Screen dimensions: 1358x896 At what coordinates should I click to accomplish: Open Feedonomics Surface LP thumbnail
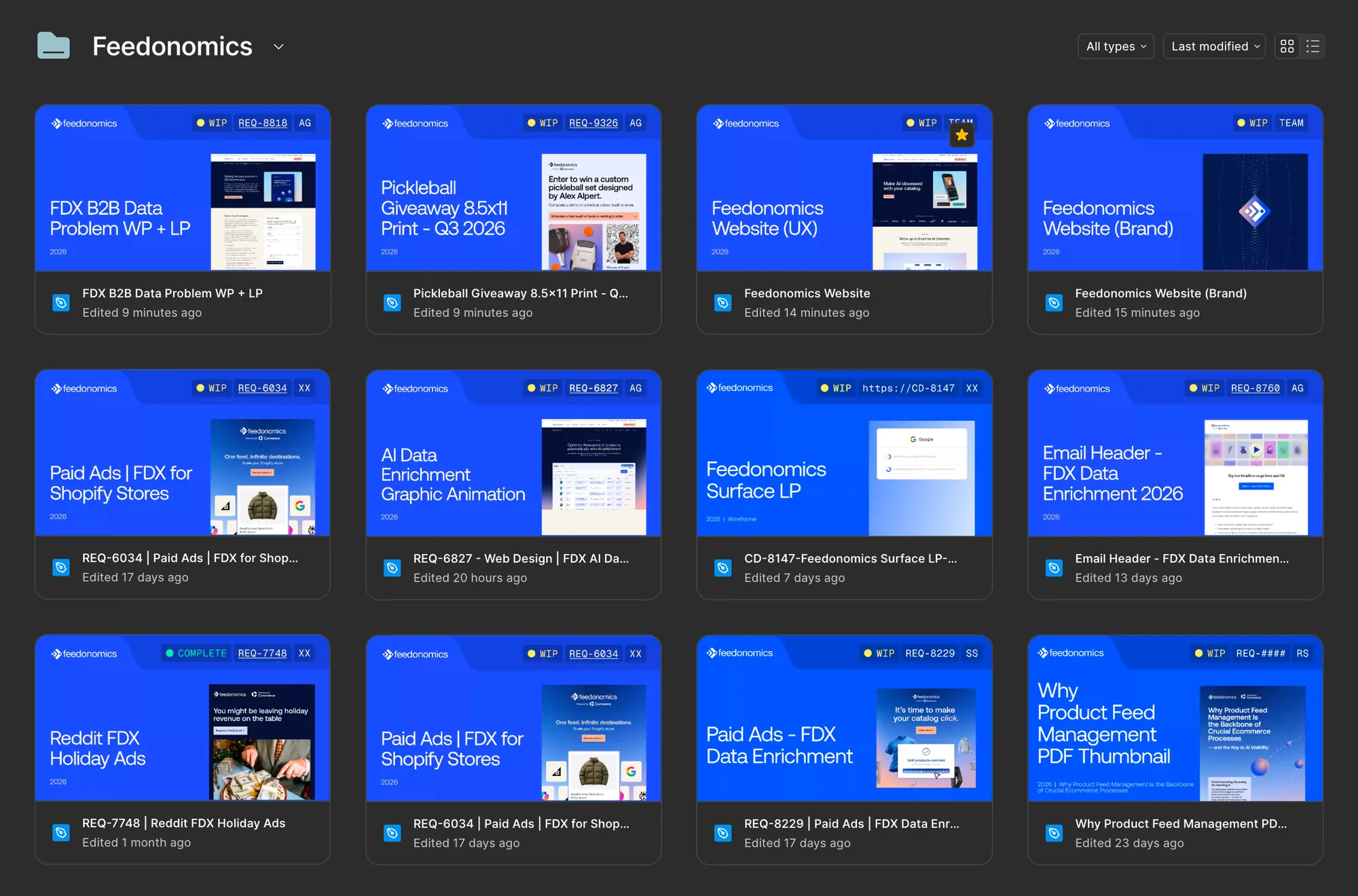[844, 453]
